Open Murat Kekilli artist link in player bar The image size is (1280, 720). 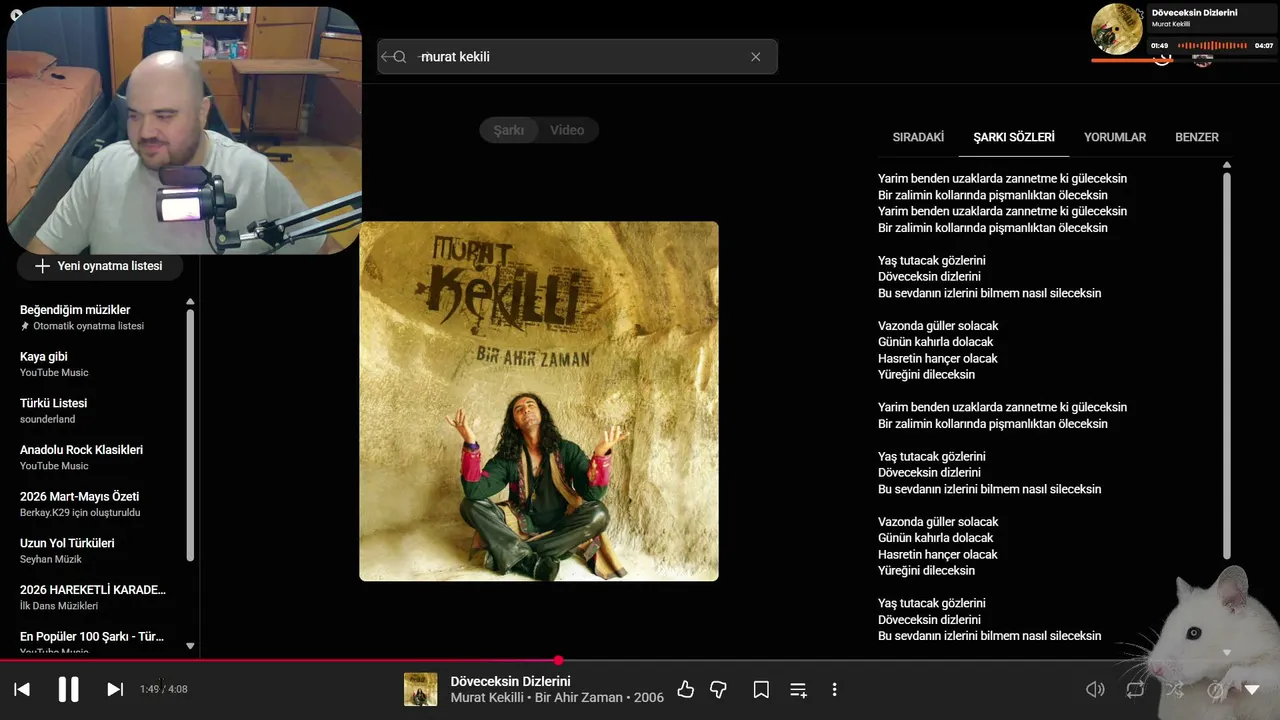click(487, 697)
